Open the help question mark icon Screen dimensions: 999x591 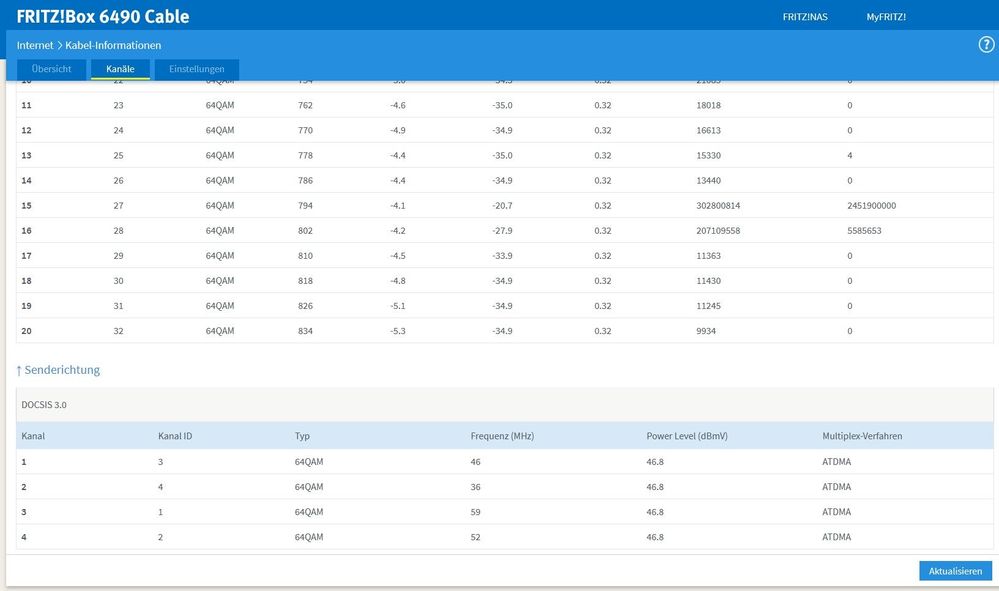pos(986,45)
